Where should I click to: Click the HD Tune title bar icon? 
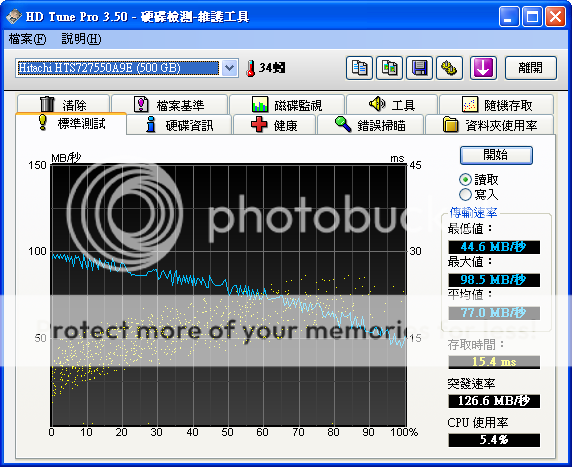(x=14, y=17)
